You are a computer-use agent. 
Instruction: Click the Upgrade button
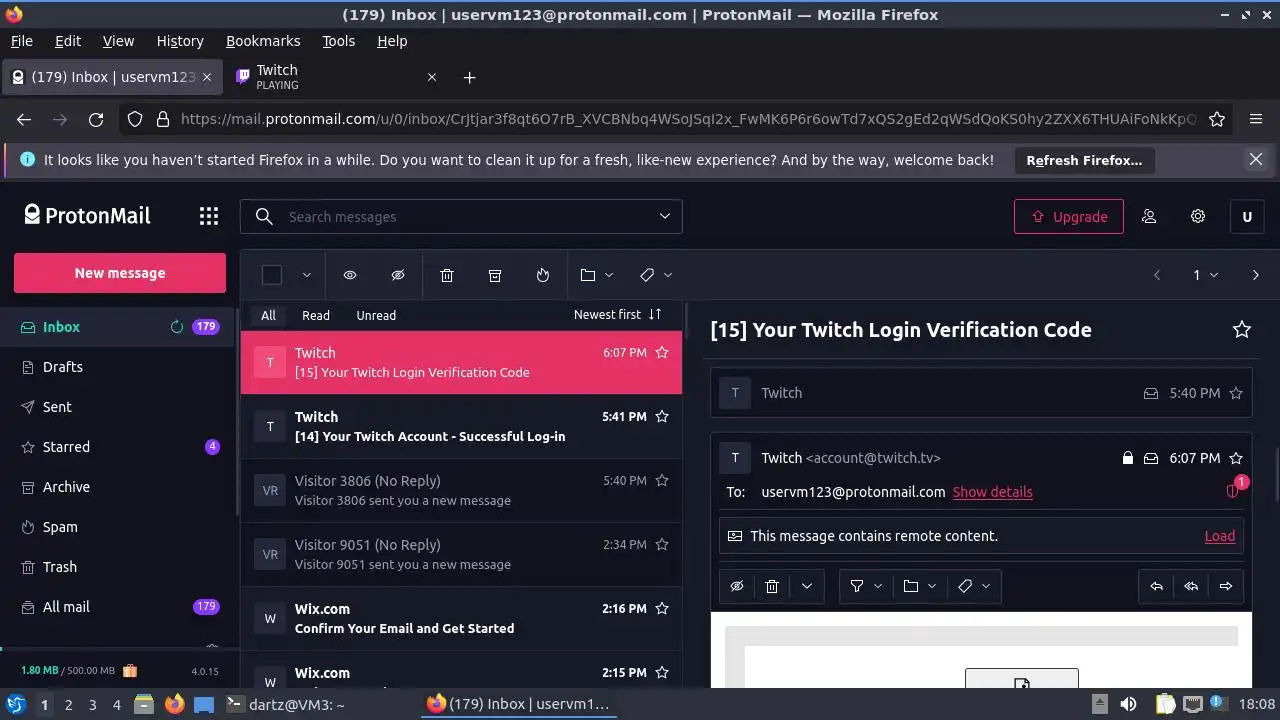pos(1069,216)
